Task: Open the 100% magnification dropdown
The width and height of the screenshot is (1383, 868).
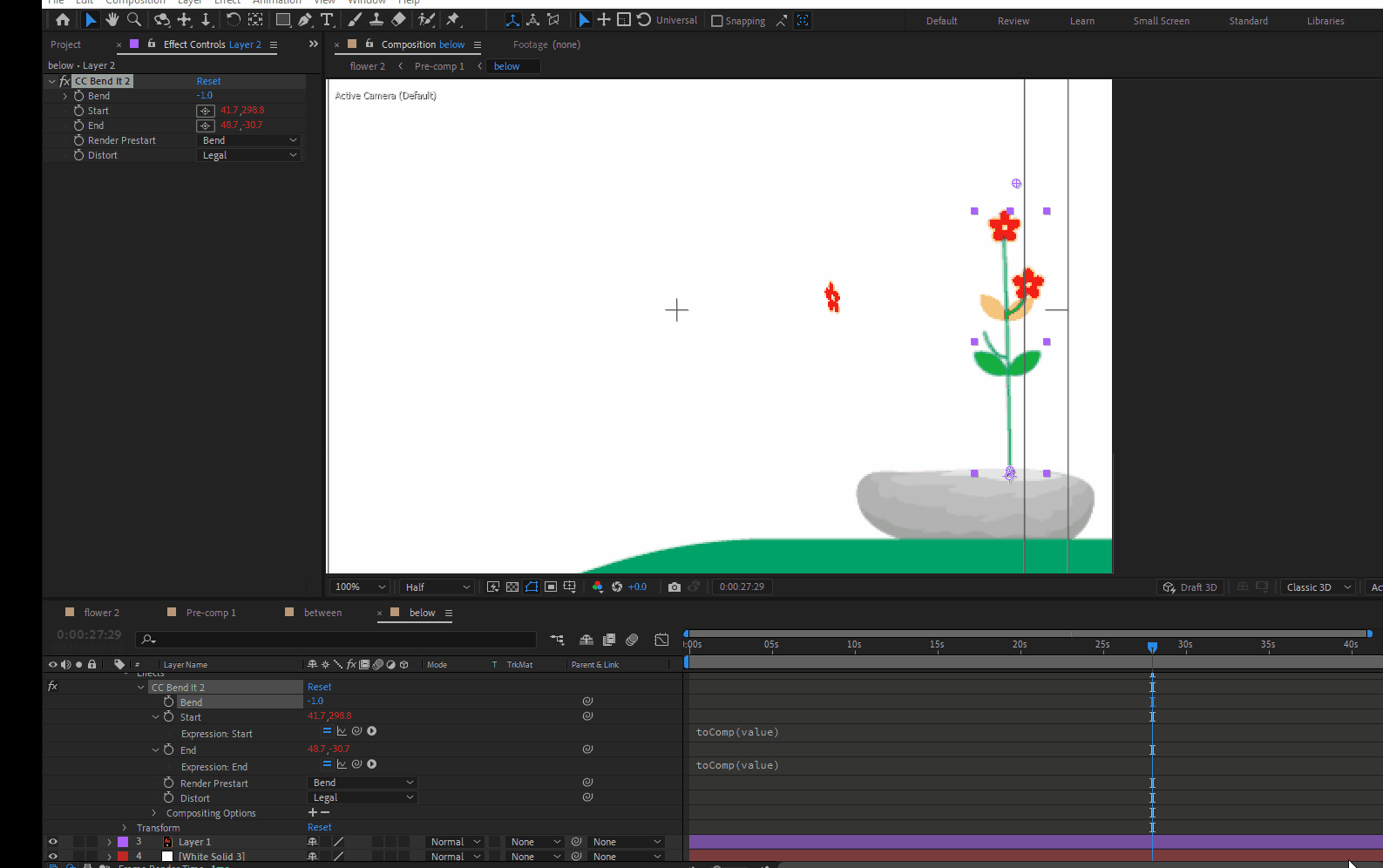Action: point(360,587)
